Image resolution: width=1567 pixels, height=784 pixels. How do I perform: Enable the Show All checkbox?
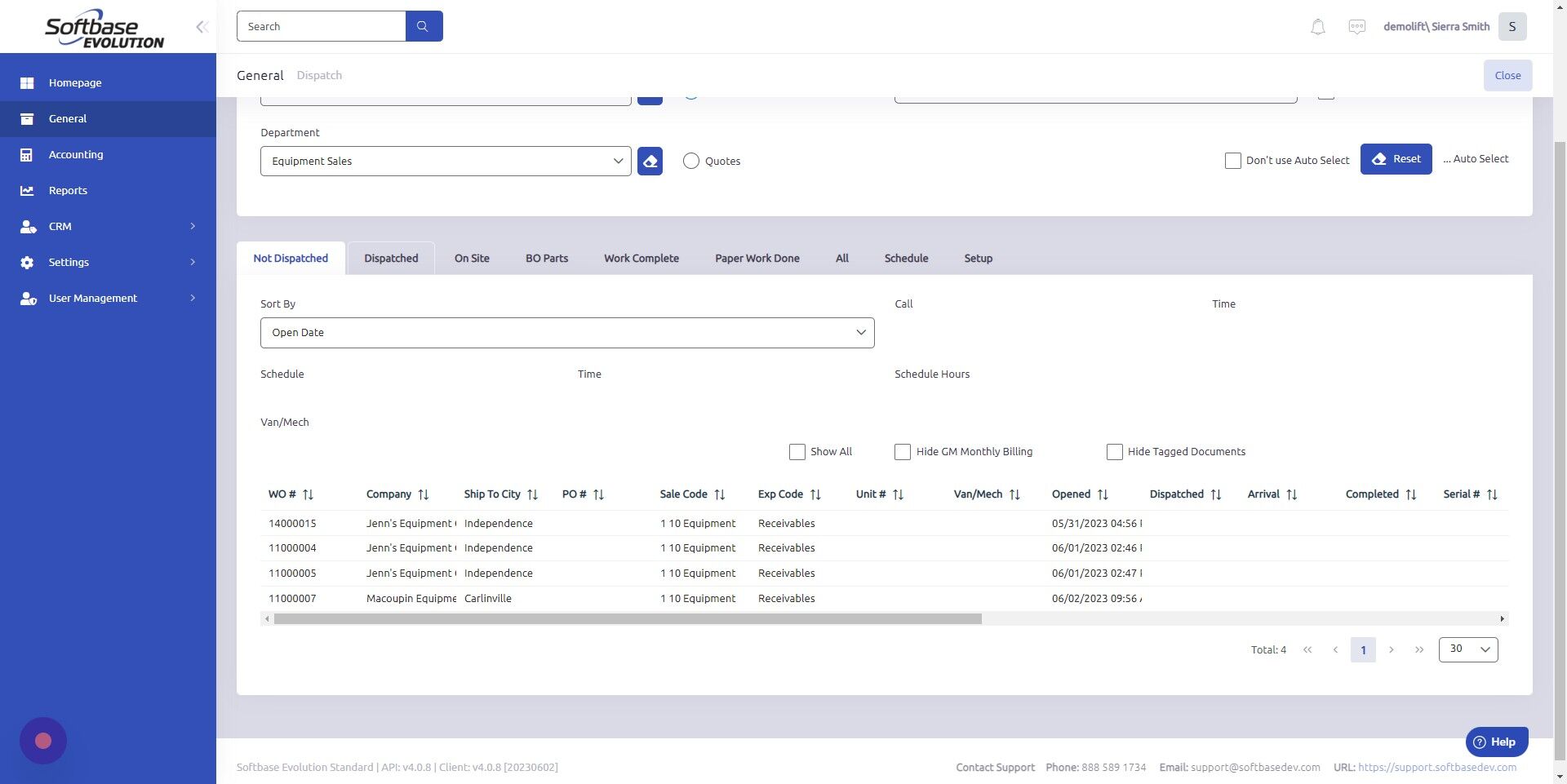coord(797,451)
